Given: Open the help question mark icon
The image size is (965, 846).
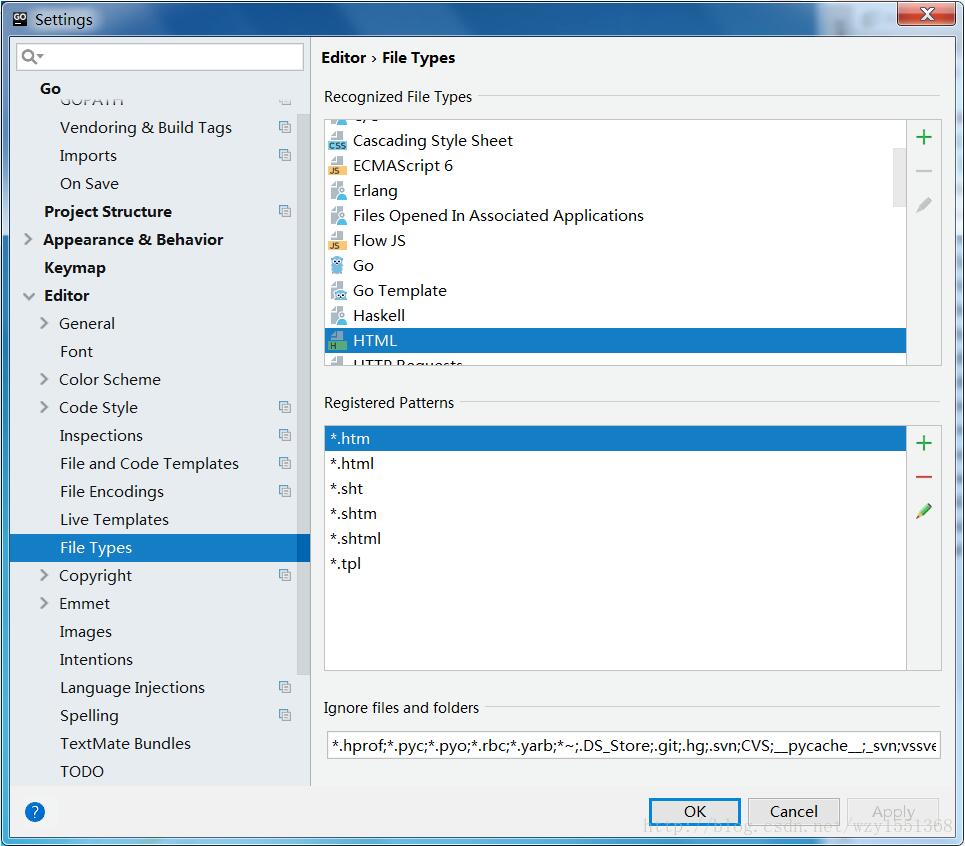Looking at the screenshot, I should (35, 812).
